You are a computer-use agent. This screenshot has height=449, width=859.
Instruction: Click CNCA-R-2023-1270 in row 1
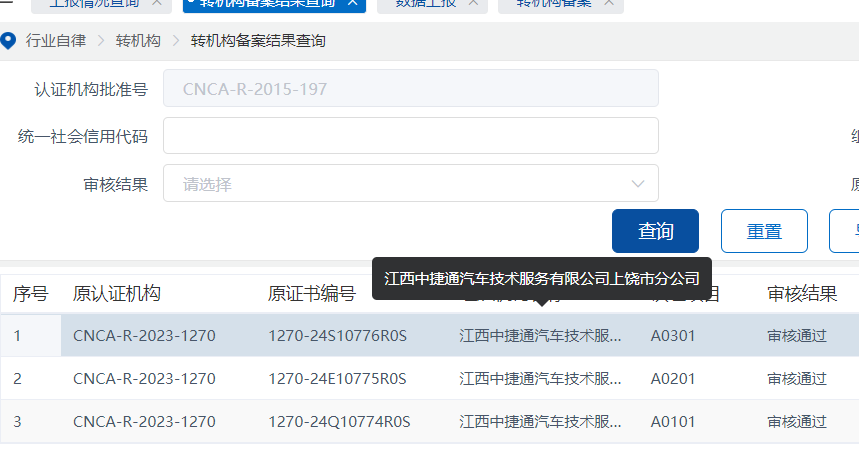[144, 336]
